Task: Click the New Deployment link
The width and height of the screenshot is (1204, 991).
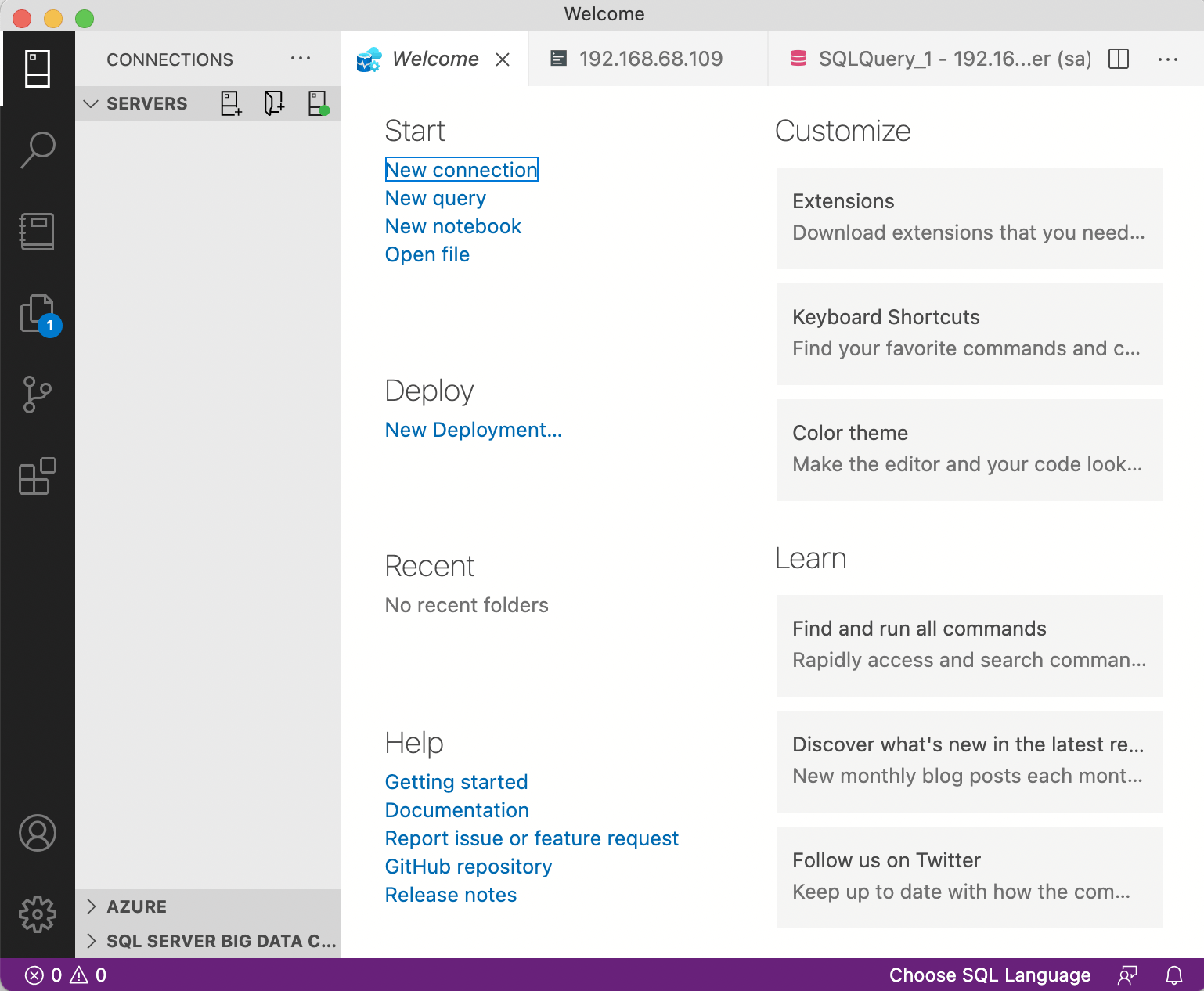Action: [x=474, y=430]
